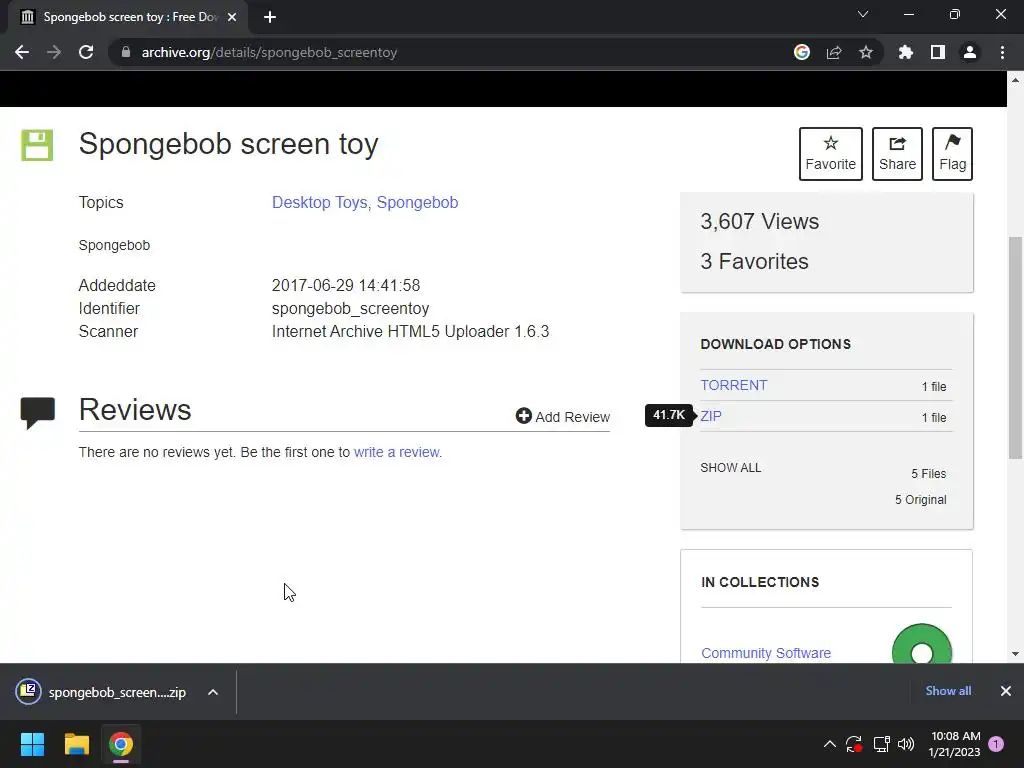Download the TORRENT option
The width and height of the screenshot is (1024, 768).
click(x=733, y=385)
